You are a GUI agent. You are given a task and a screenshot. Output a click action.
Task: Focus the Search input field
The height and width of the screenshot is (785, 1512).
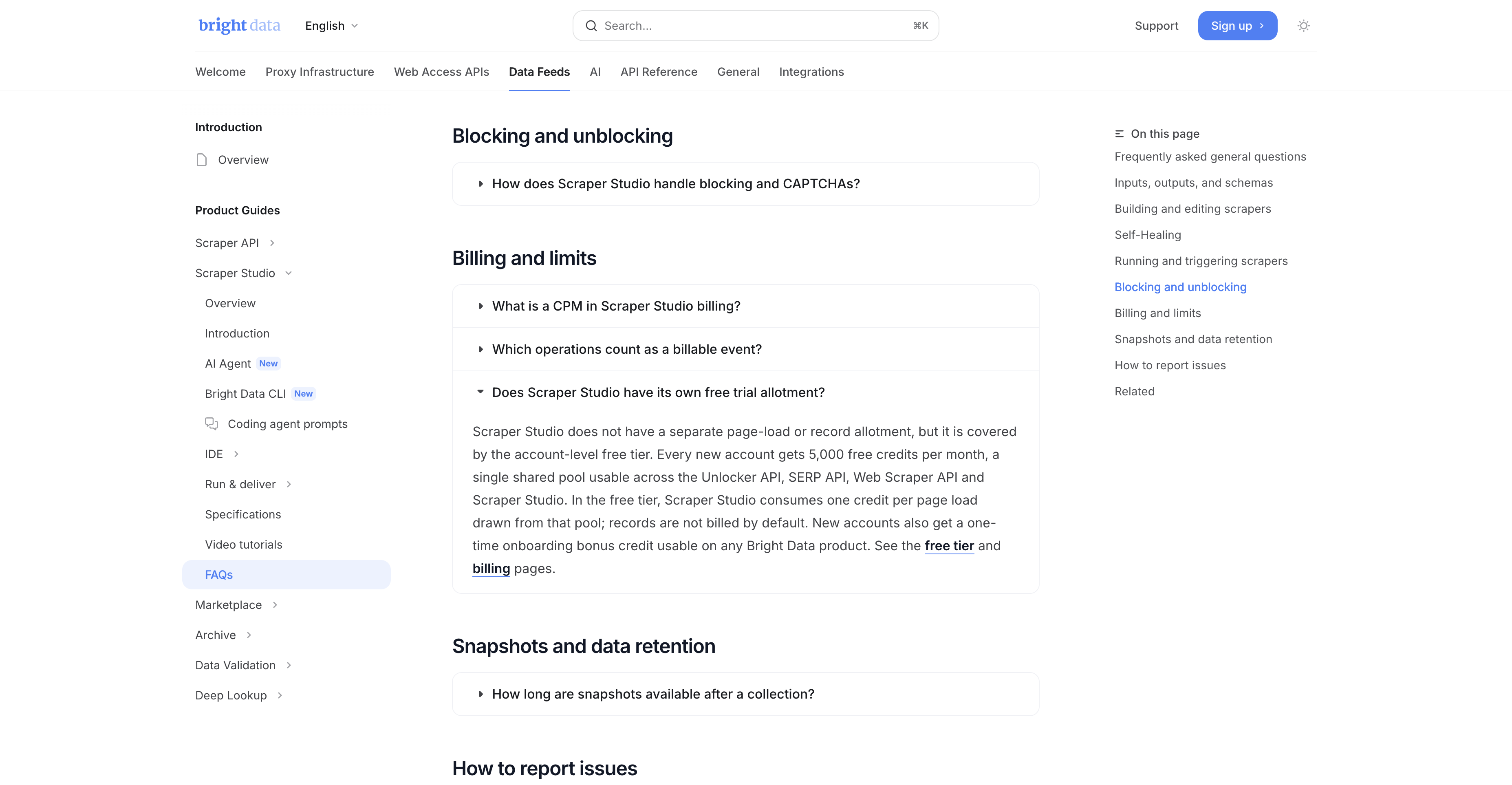pyautogui.click(x=756, y=26)
